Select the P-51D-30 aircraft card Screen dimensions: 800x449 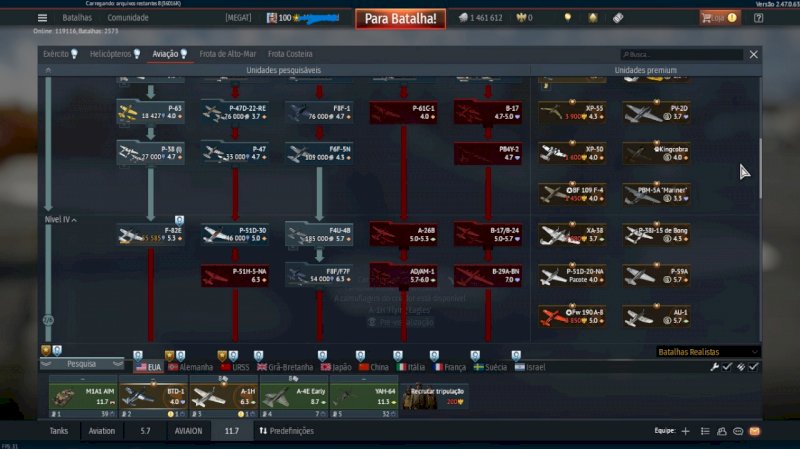(235, 235)
